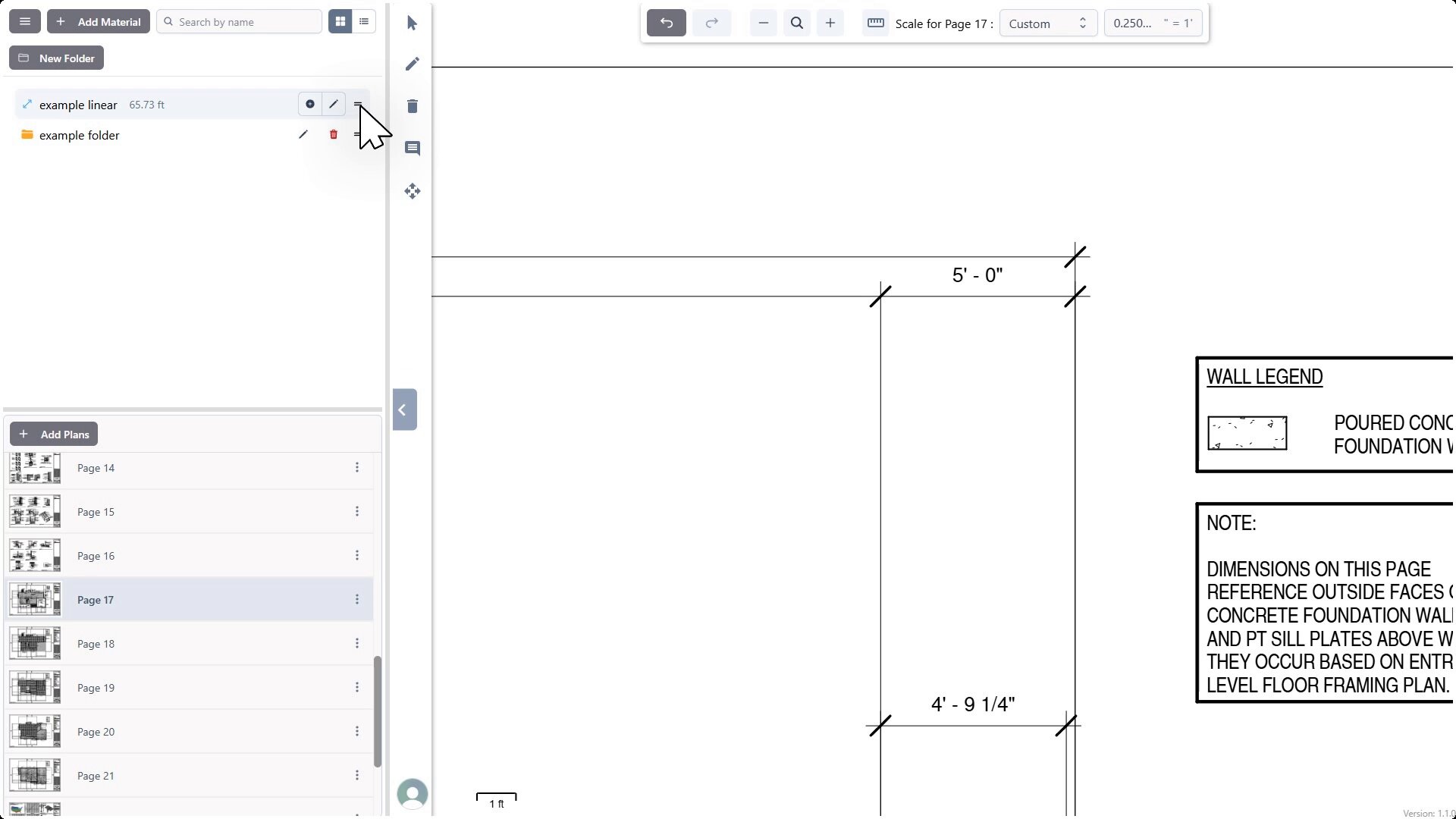Click the Page 14 thumbnail
The height and width of the screenshot is (819, 1456).
[35, 468]
